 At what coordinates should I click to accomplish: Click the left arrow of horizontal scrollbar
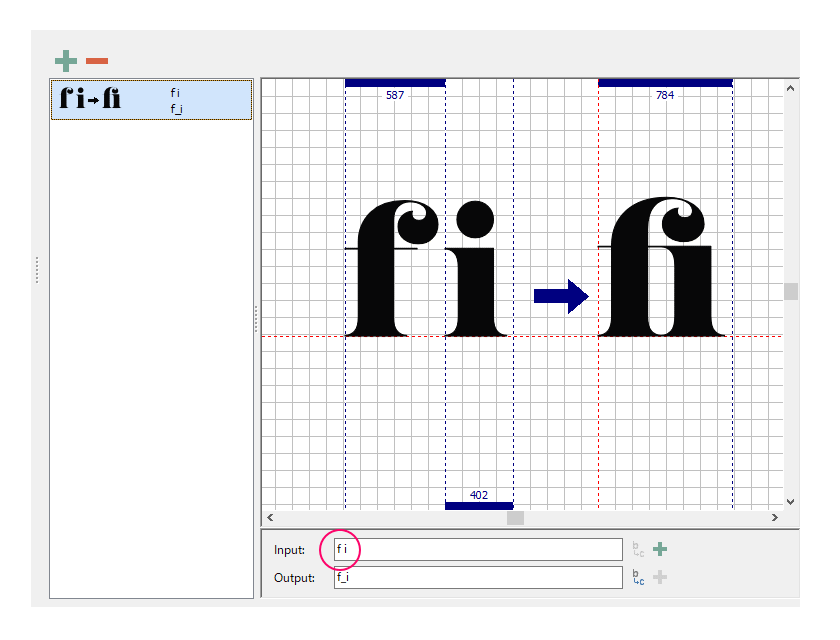(270, 518)
